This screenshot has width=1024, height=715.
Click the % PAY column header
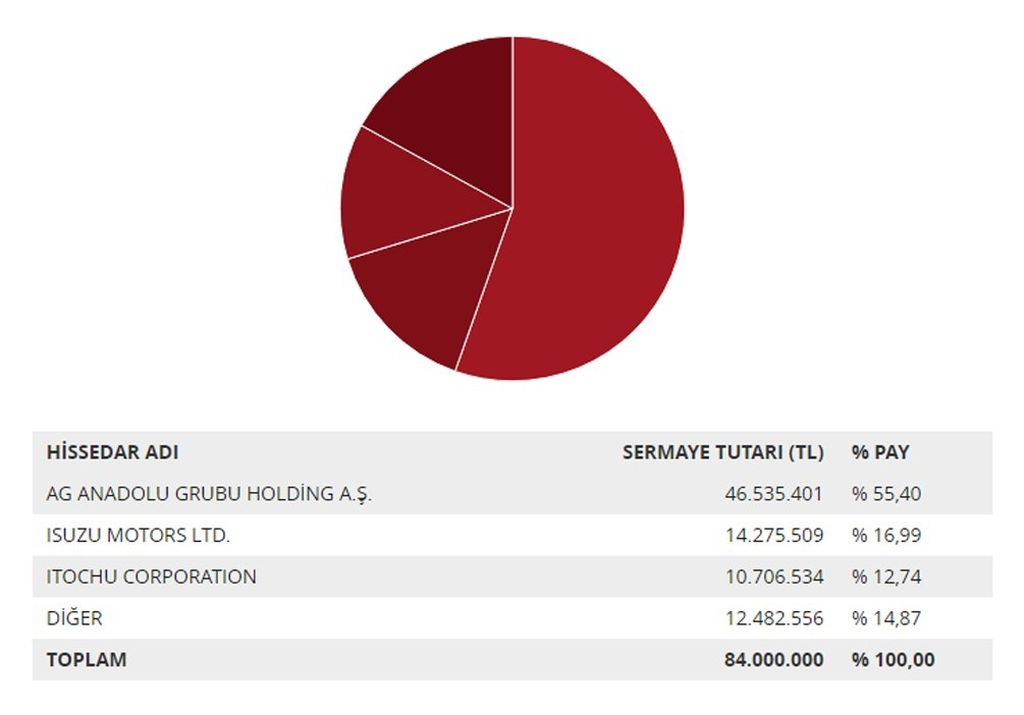pyautogui.click(x=880, y=452)
